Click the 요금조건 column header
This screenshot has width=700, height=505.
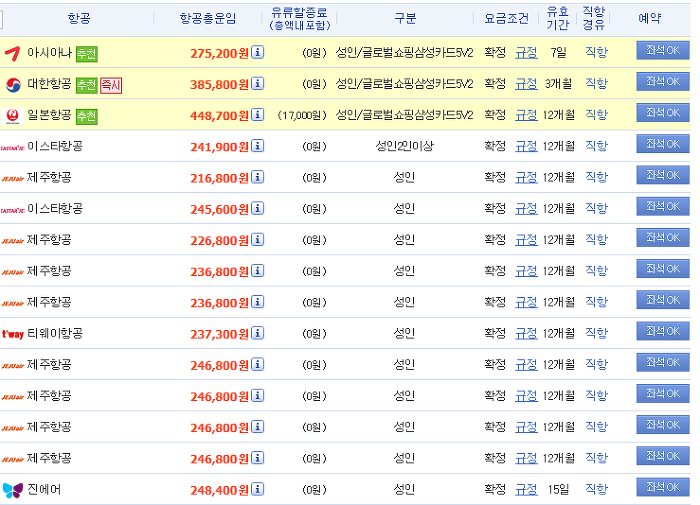tap(506, 18)
